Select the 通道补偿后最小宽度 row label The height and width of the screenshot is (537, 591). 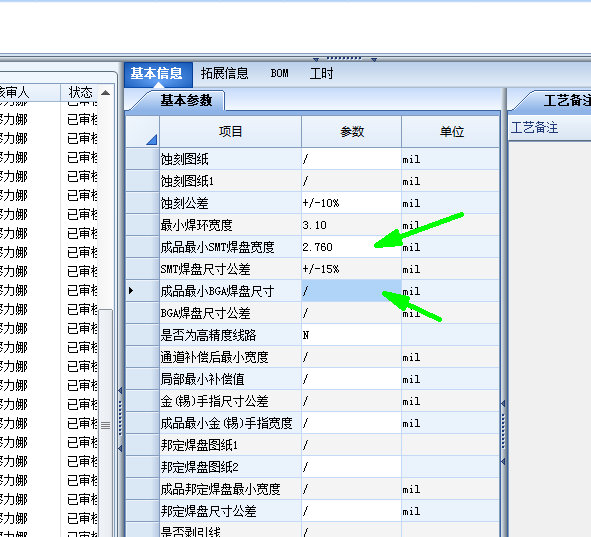click(x=214, y=357)
